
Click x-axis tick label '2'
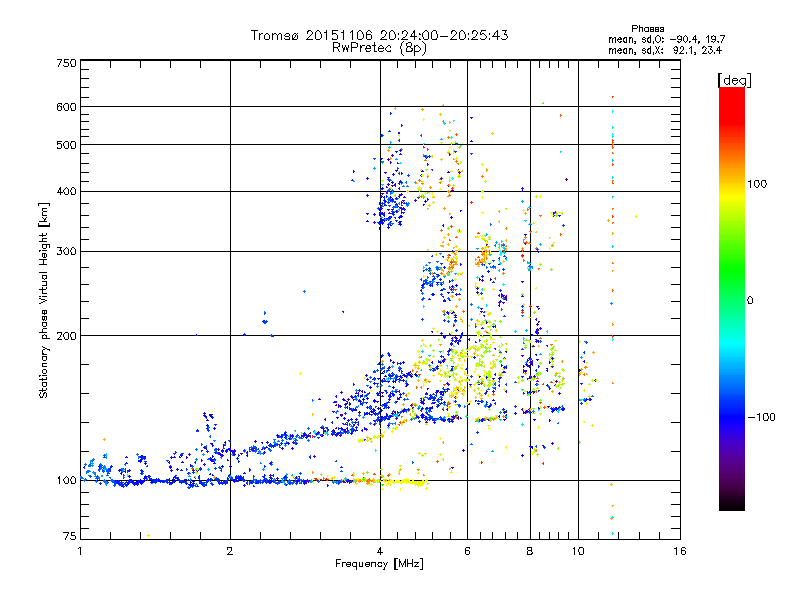(230, 551)
